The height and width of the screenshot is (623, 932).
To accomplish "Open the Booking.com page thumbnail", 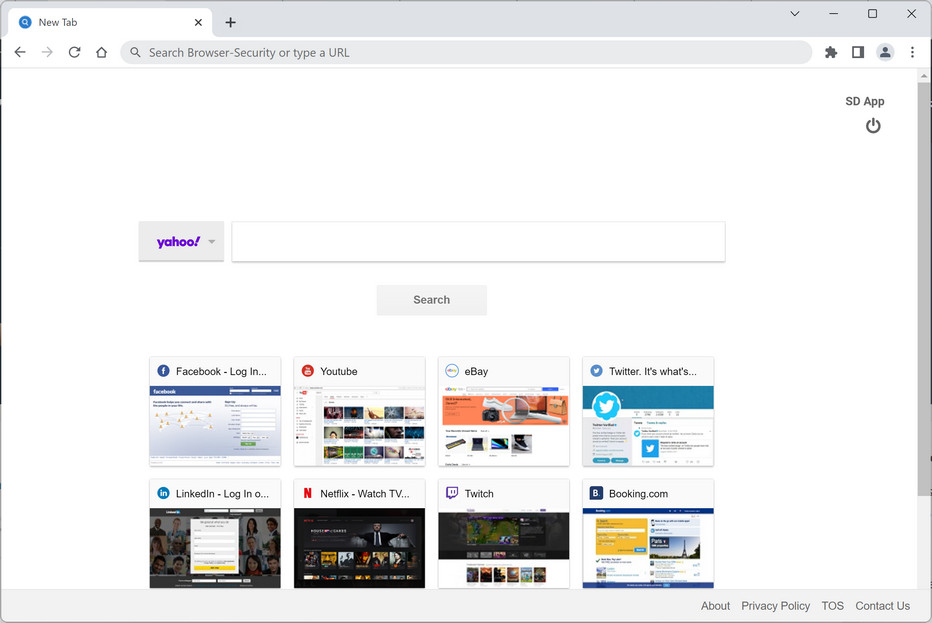I will (x=648, y=548).
